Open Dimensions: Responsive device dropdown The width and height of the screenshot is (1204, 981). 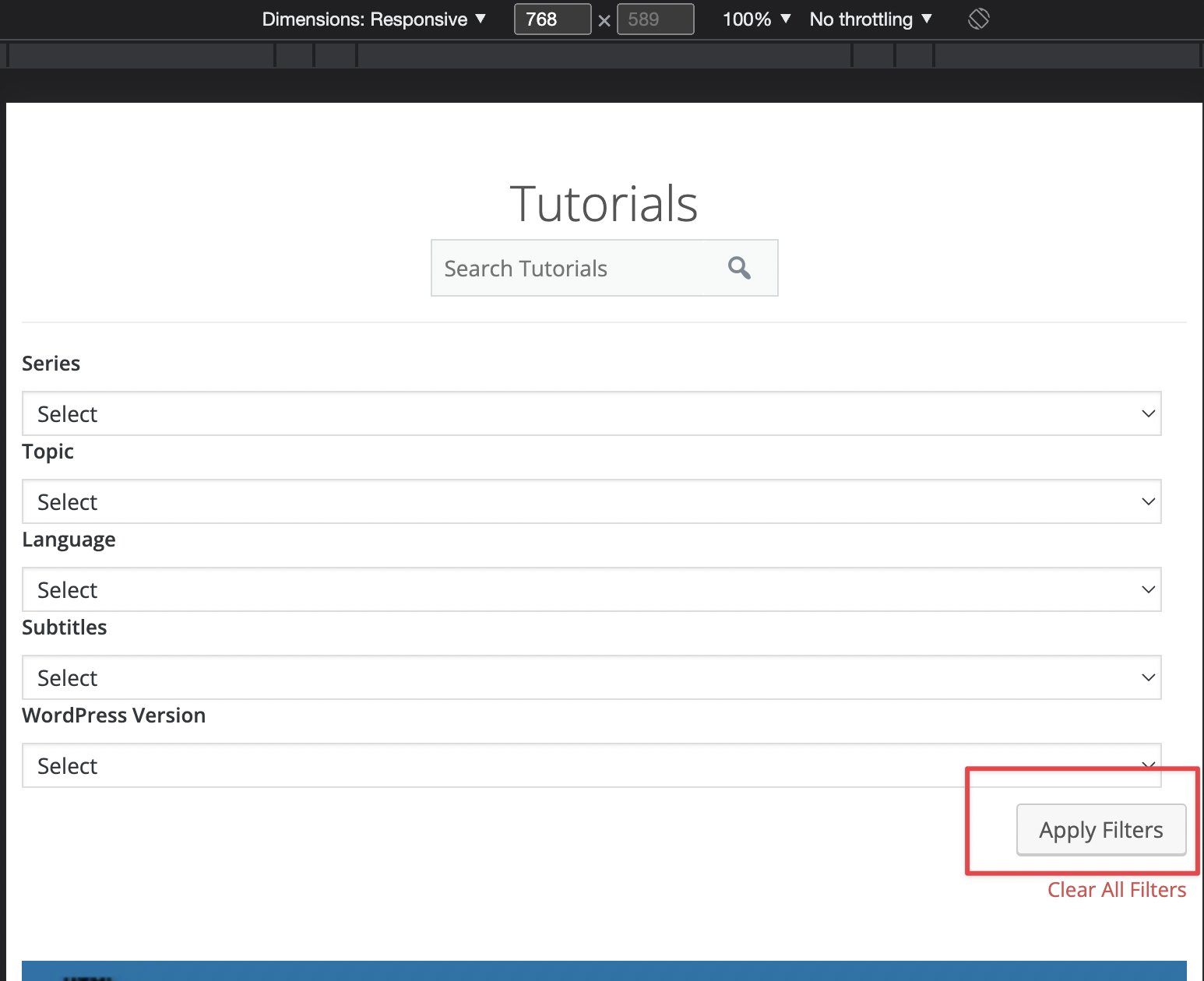(374, 19)
